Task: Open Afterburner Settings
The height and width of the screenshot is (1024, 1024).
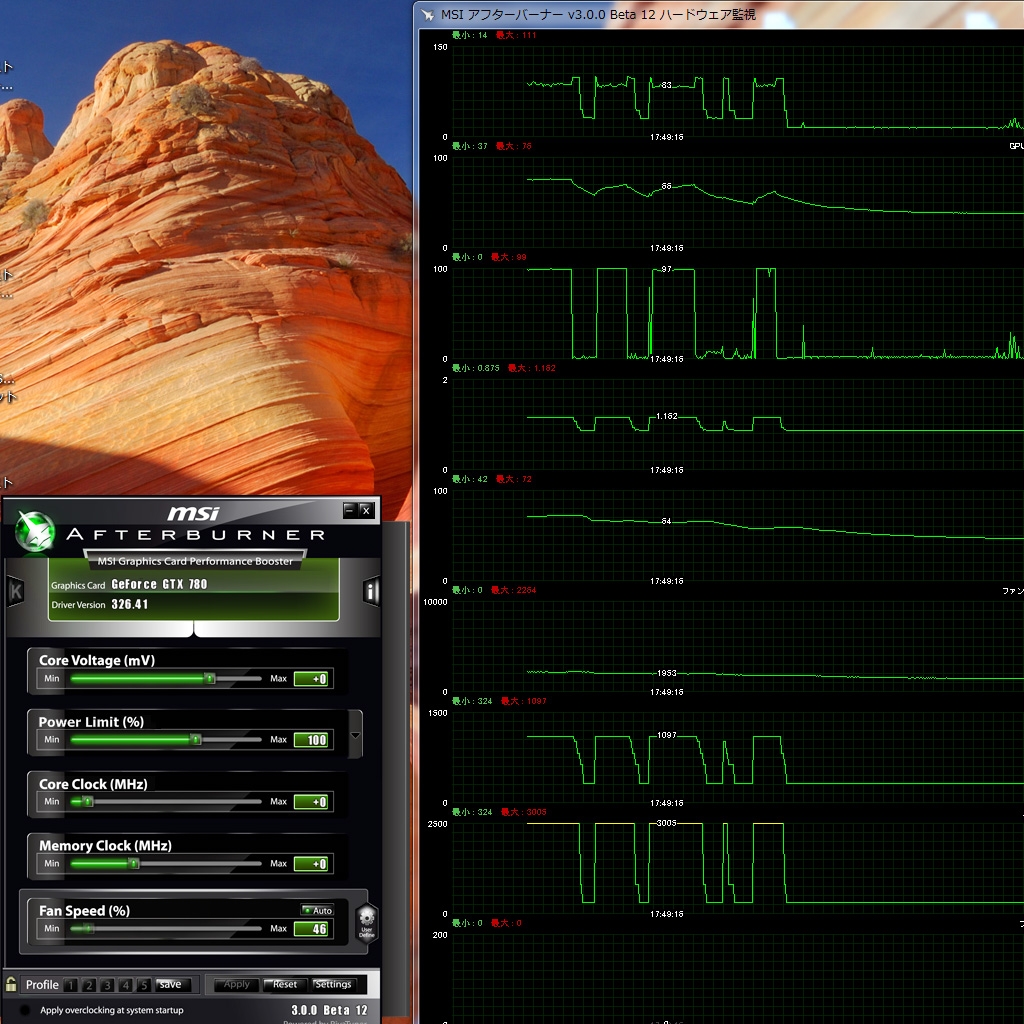Action: [x=333, y=984]
